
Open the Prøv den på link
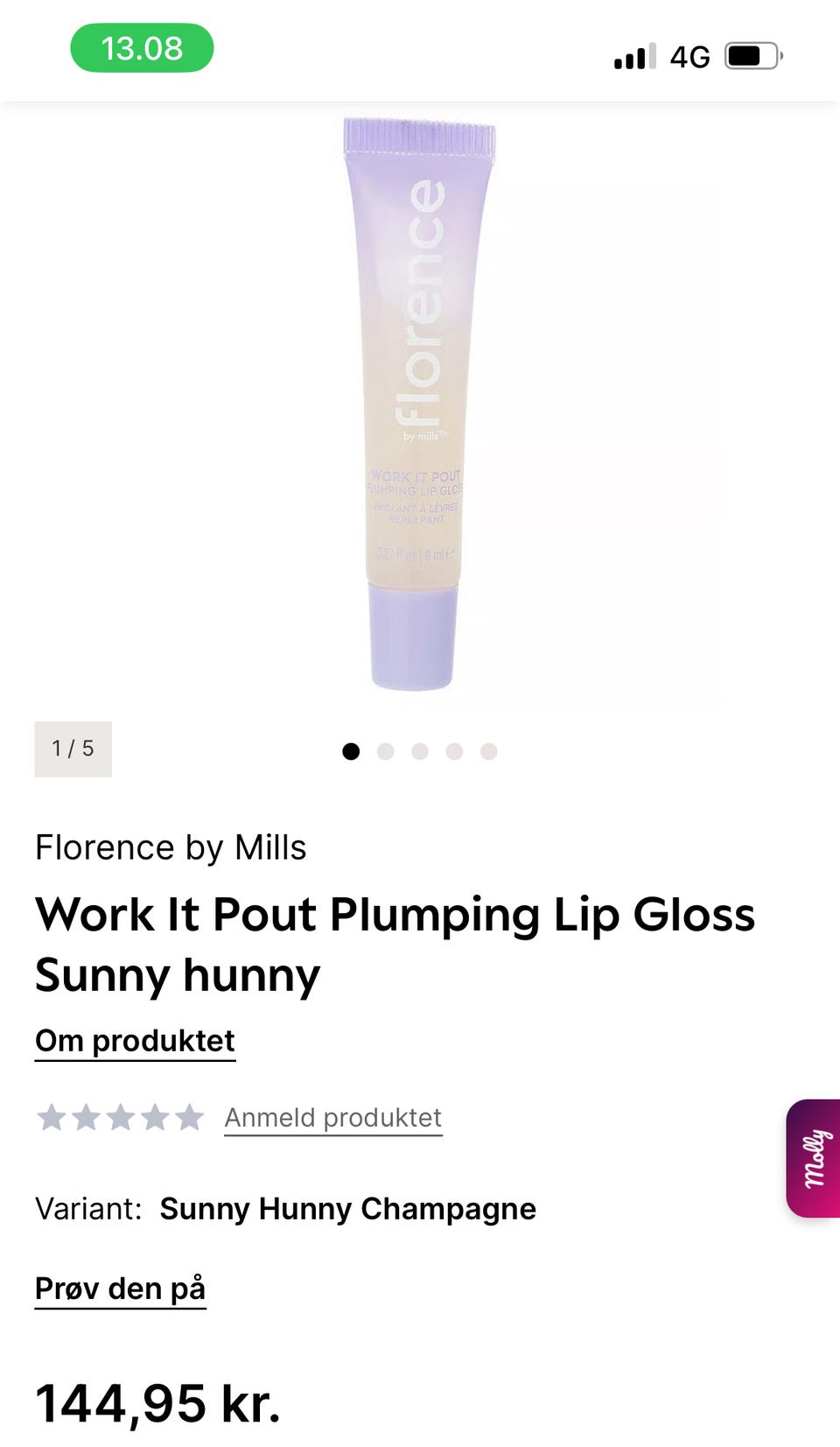(121, 1289)
